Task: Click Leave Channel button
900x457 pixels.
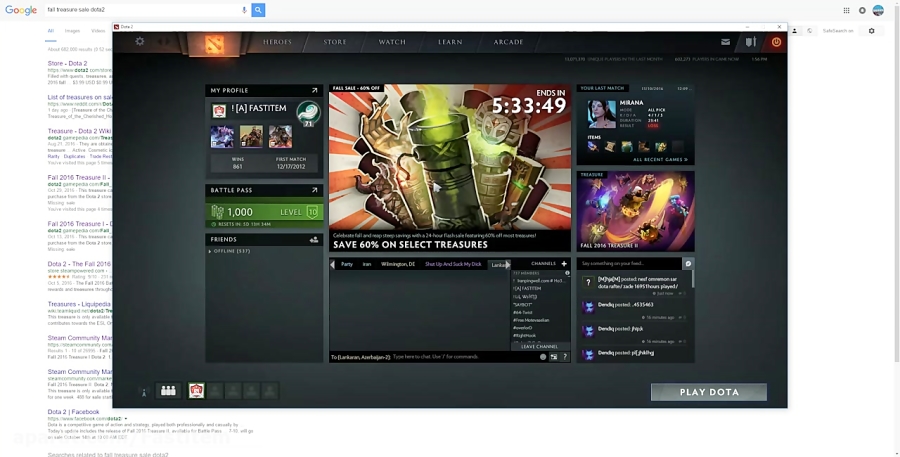Action: 539,346
